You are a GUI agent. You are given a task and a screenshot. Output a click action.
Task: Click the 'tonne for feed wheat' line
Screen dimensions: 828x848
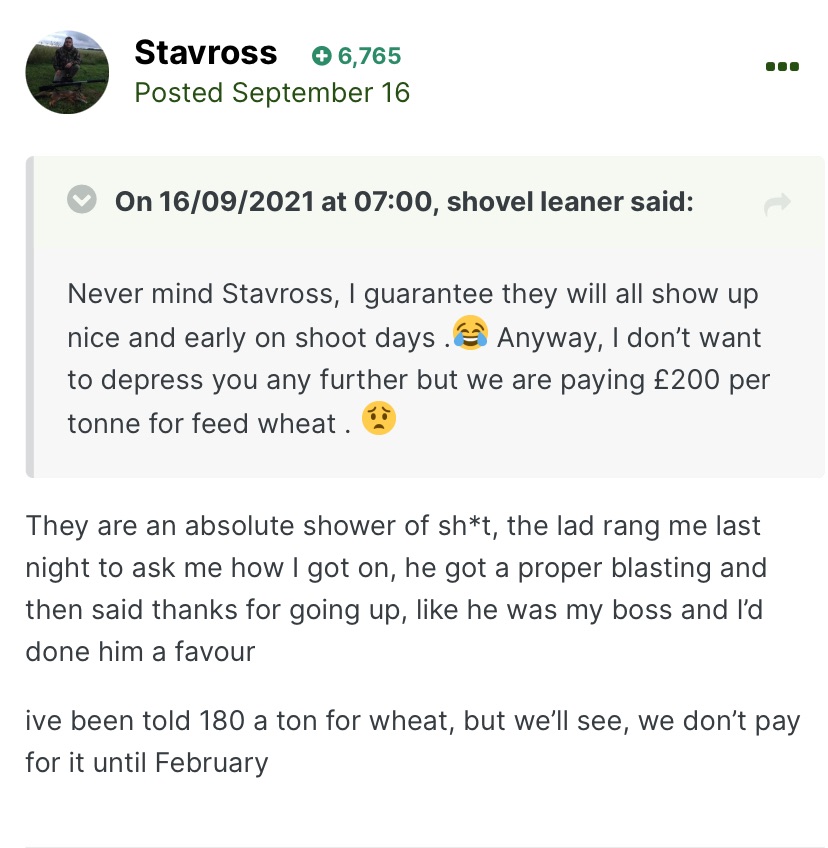(209, 423)
